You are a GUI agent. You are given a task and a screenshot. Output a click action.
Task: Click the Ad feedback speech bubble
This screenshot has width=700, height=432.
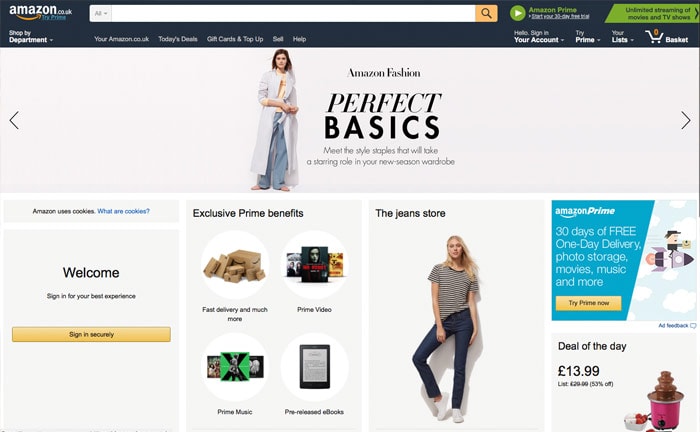point(693,326)
